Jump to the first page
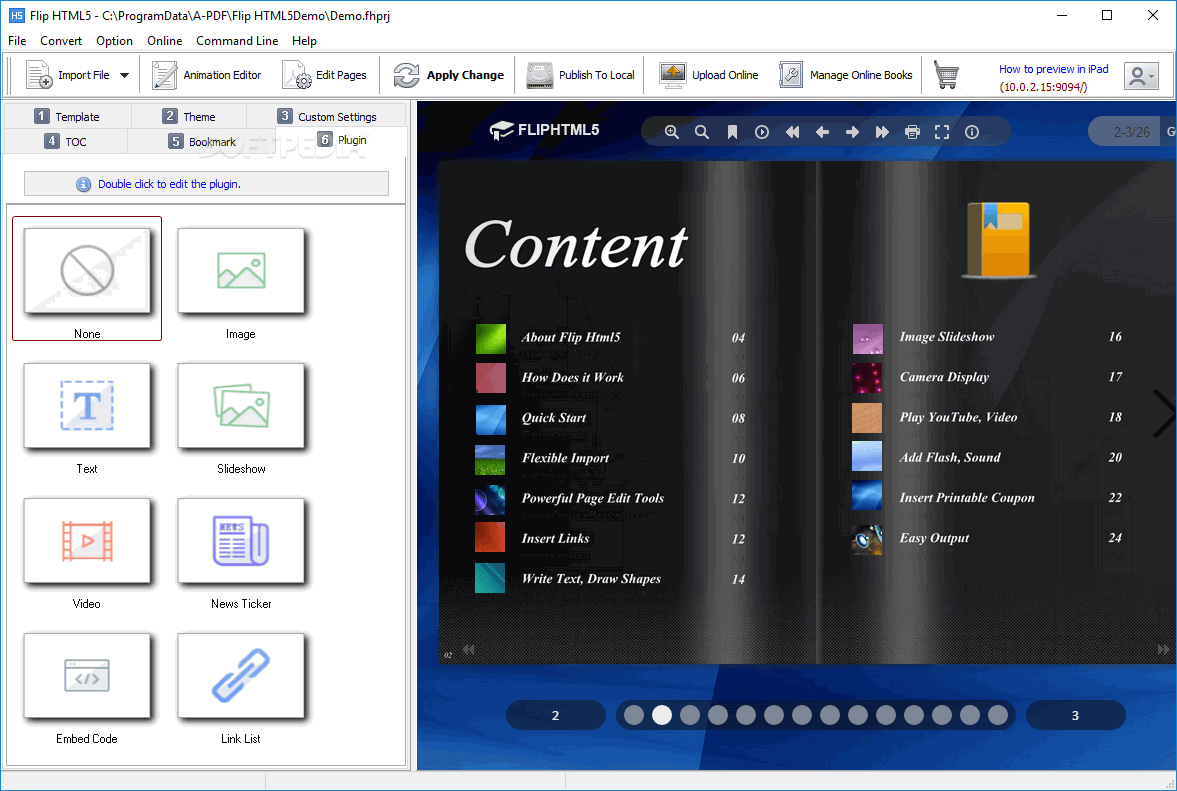The width and height of the screenshot is (1177, 791). pyautogui.click(x=792, y=132)
